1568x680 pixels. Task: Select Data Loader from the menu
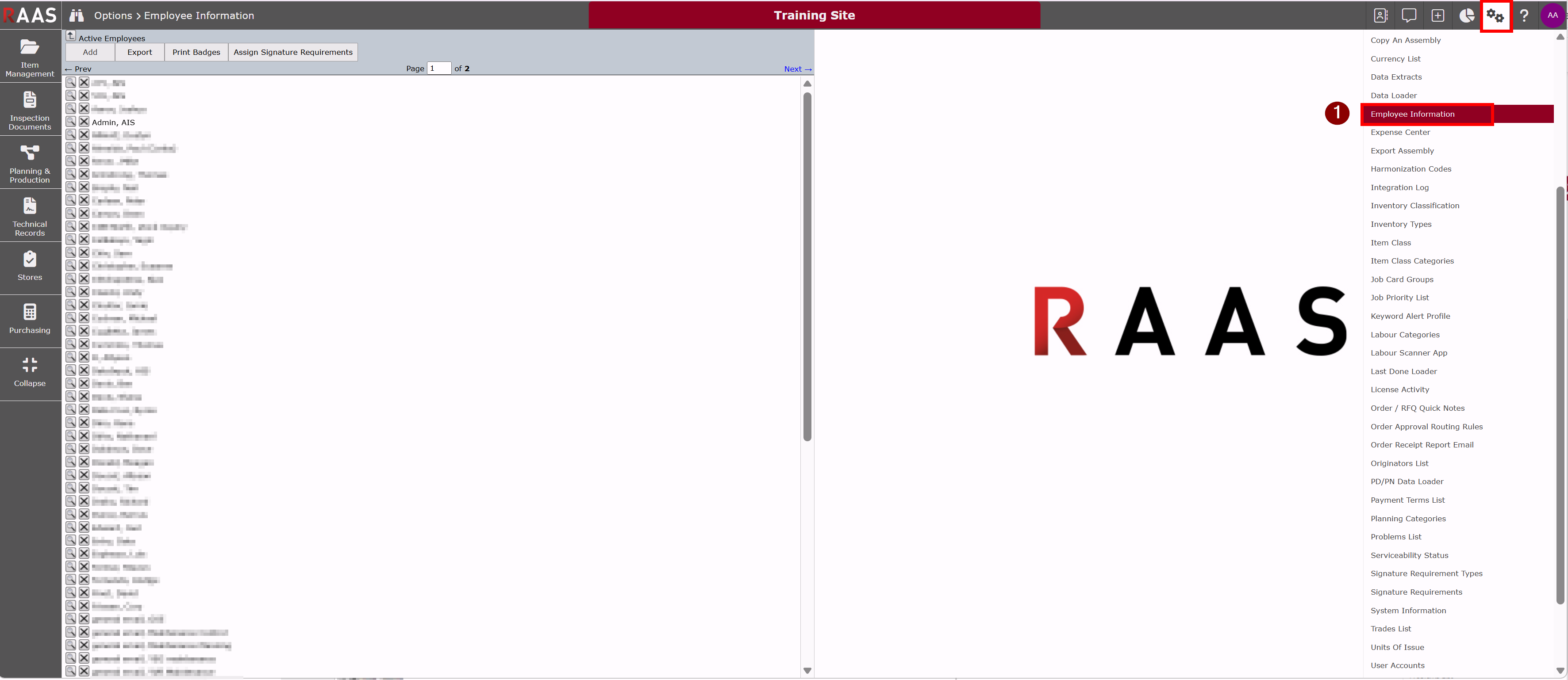tap(1393, 96)
